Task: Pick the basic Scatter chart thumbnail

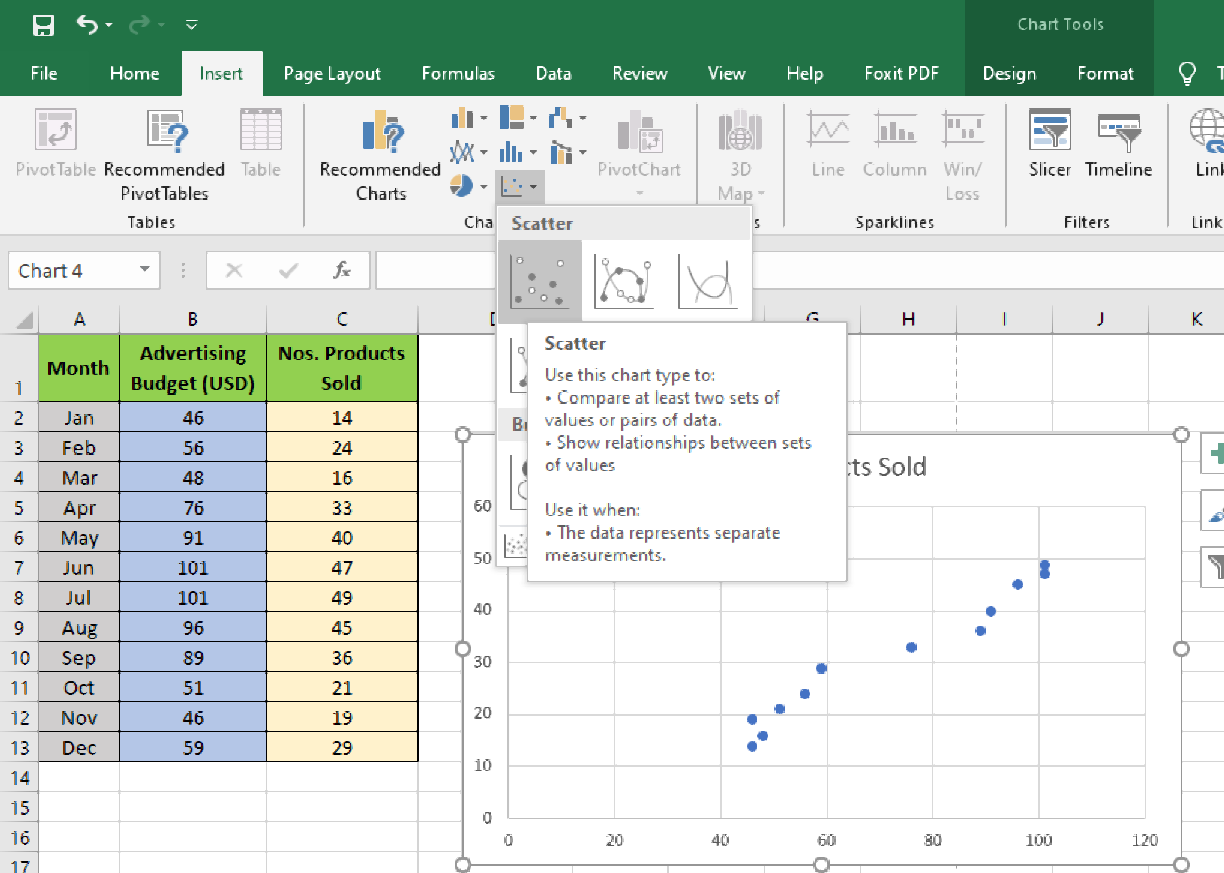Action: click(x=540, y=280)
